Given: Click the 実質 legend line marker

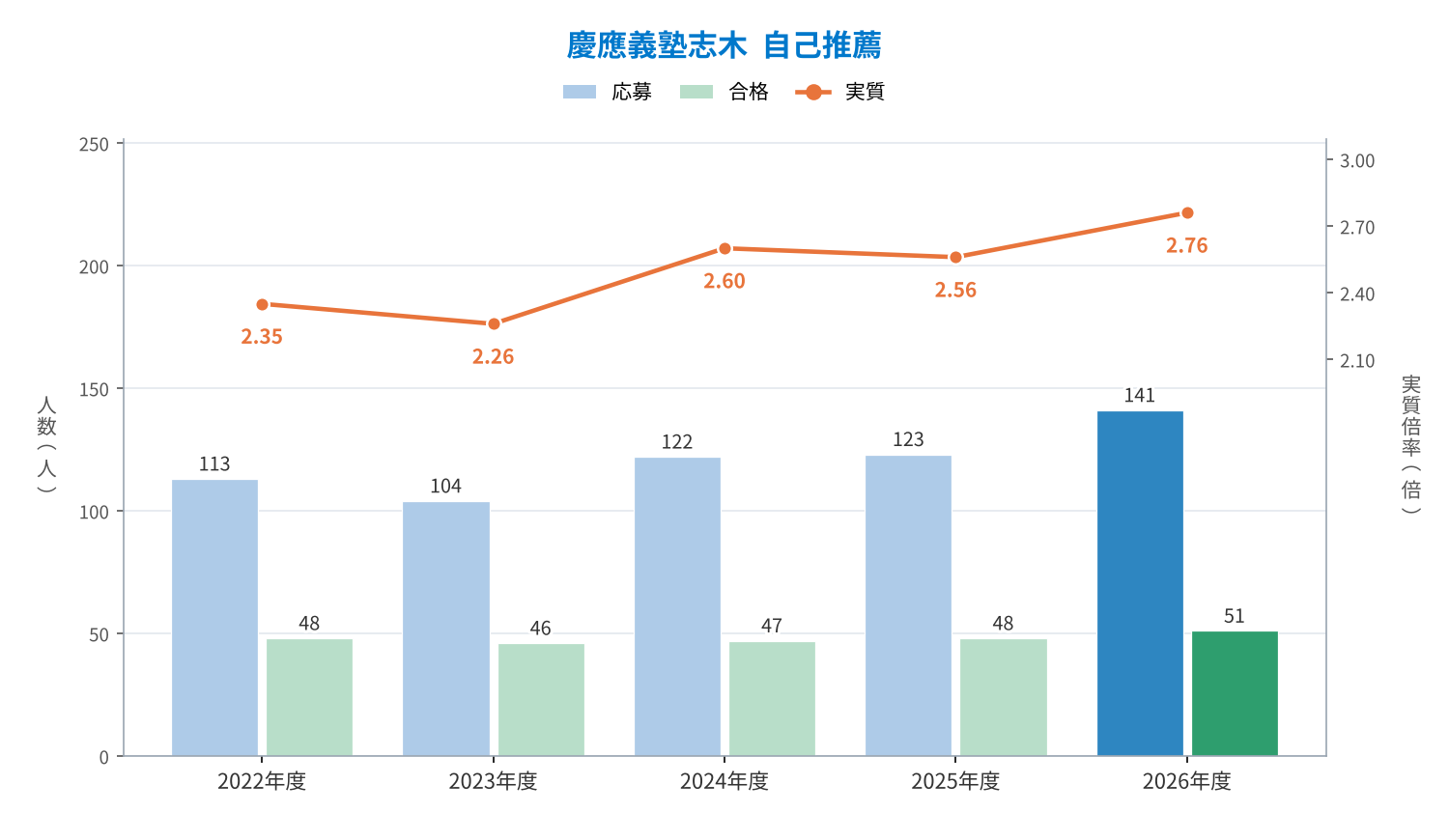Looking at the screenshot, I should (x=813, y=92).
